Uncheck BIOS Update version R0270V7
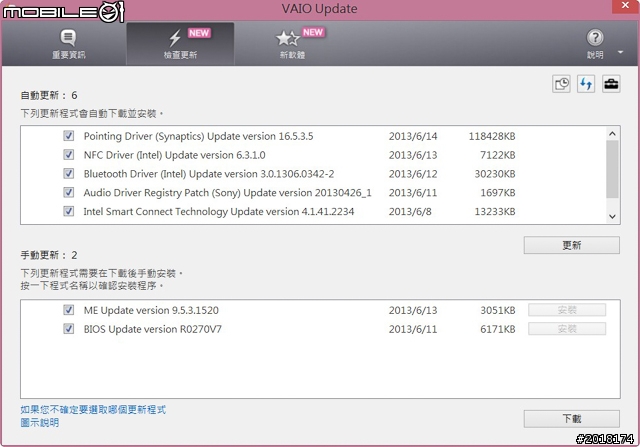The width and height of the screenshot is (640, 447). [x=69, y=329]
